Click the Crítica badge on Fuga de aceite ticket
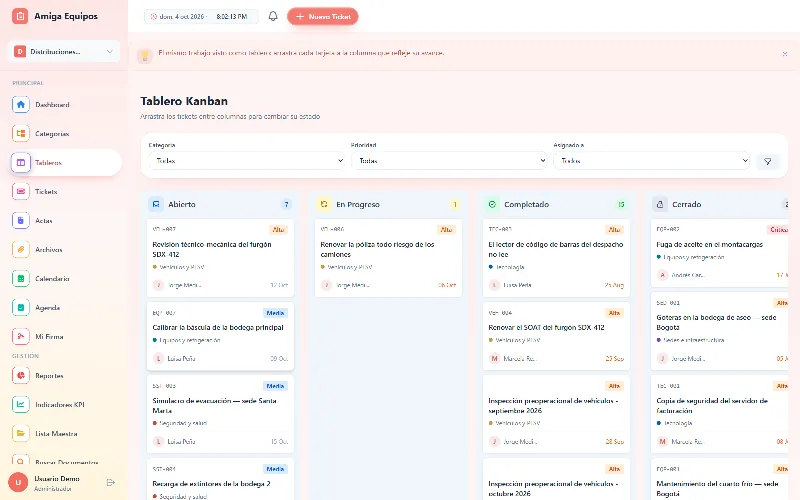 pos(778,230)
